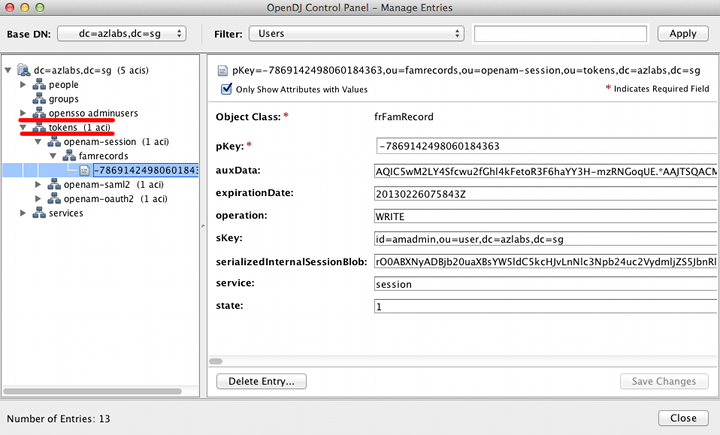720x435 pixels.
Task: Select the openam-oauth2 (1 aci) entry
Action: pyautogui.click(x=115, y=199)
